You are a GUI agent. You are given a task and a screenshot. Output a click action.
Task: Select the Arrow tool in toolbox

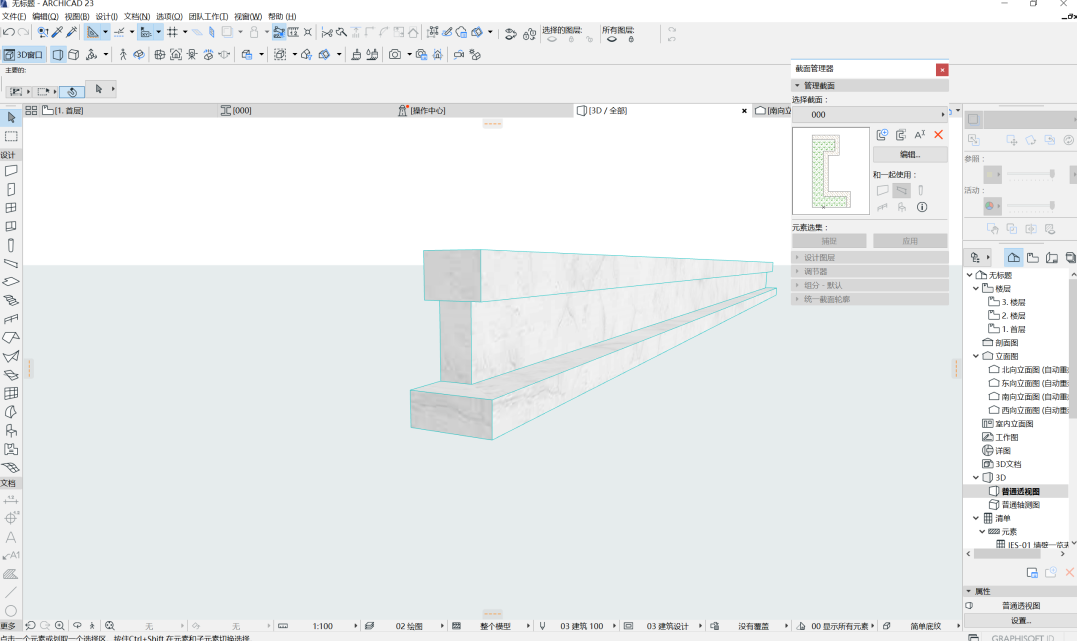[11, 117]
